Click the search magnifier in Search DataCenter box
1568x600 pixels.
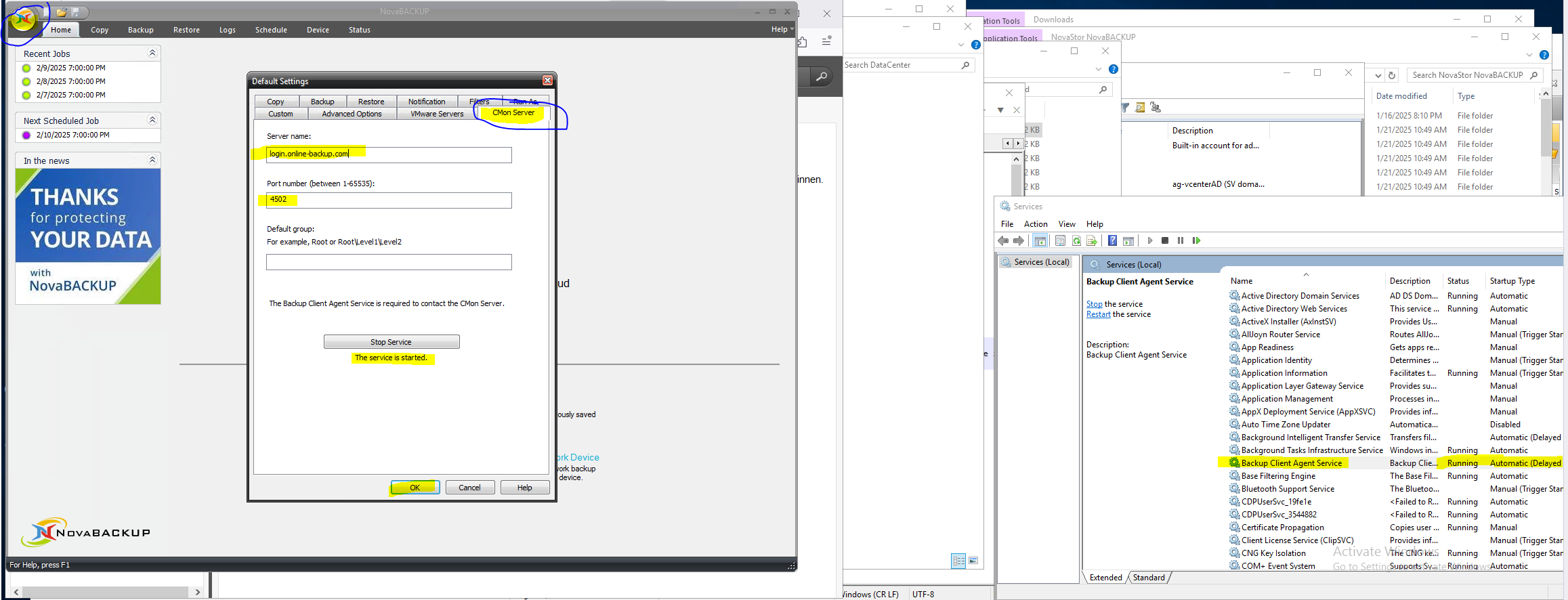point(966,65)
